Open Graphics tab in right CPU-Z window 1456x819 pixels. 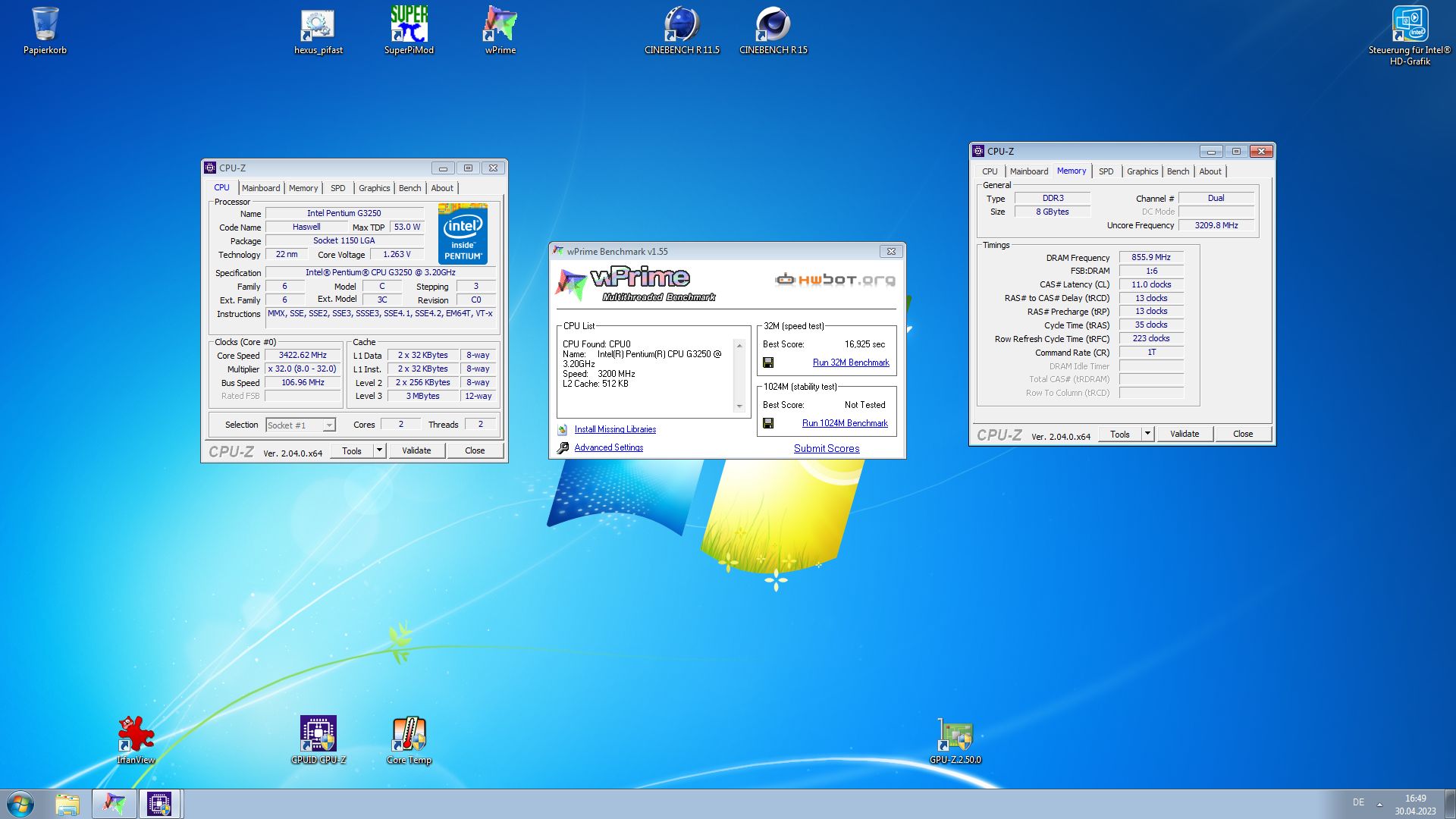[1142, 171]
